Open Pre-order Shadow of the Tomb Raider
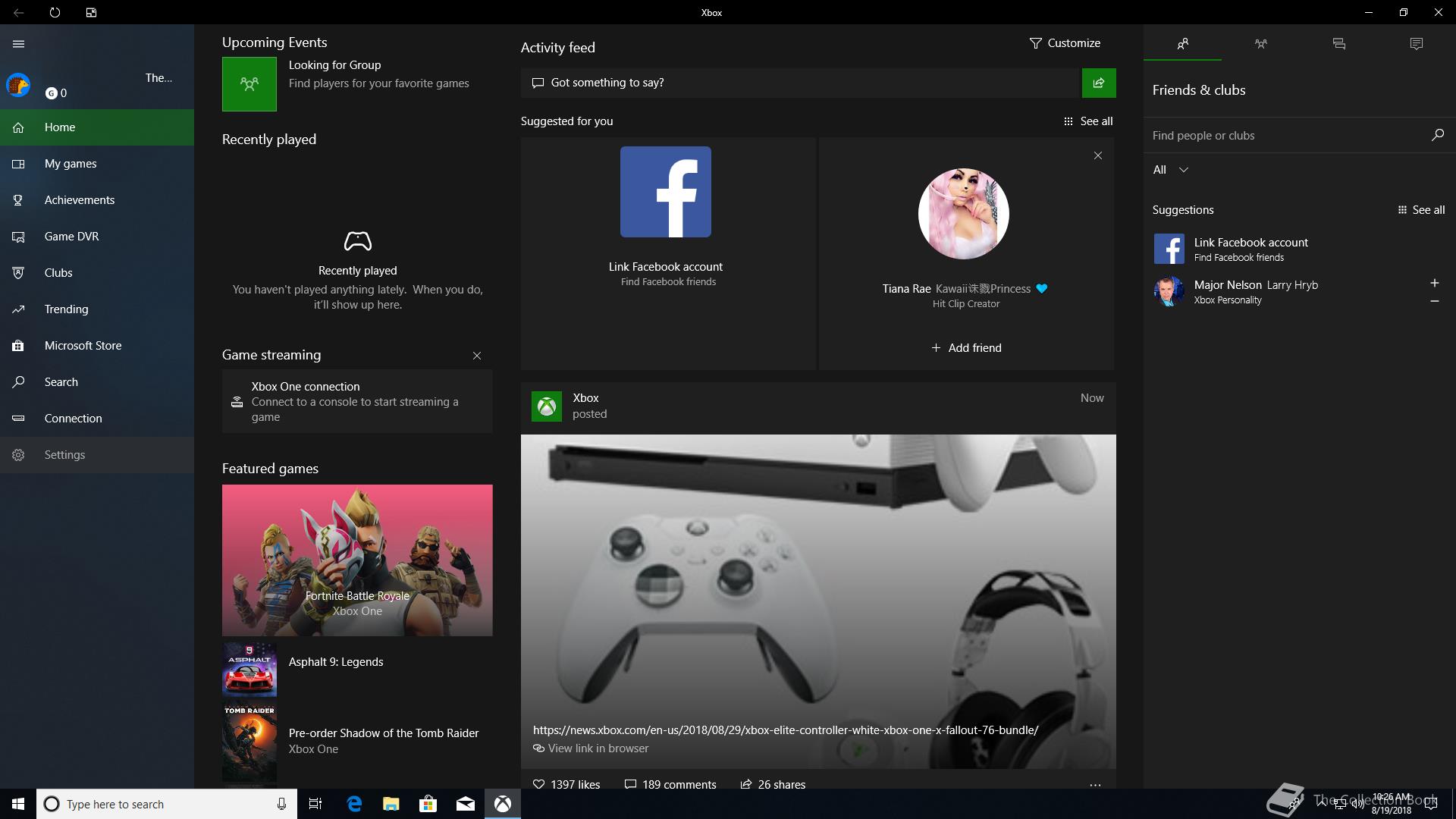The width and height of the screenshot is (1456, 819). point(357,741)
